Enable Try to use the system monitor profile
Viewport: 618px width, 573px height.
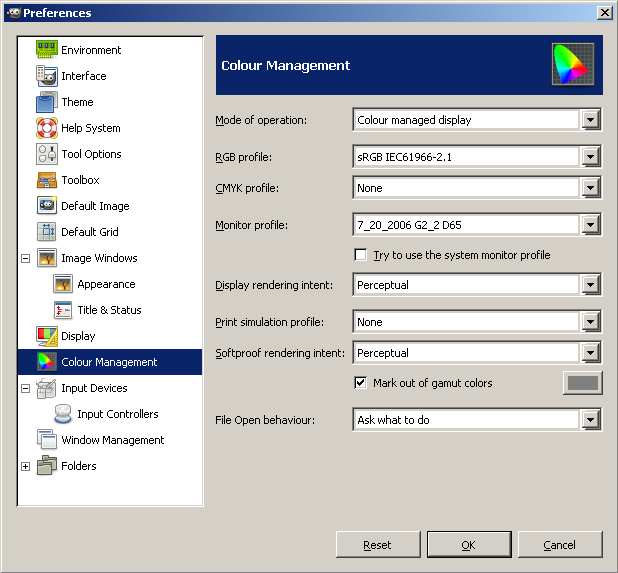point(361,255)
